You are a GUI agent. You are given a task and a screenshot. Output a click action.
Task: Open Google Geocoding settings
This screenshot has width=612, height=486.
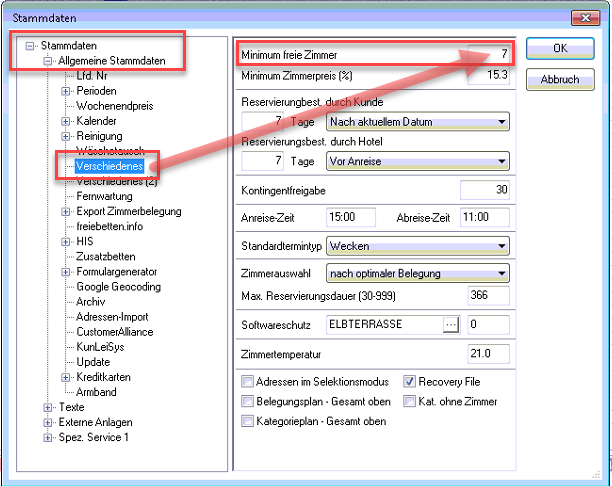tap(119, 287)
